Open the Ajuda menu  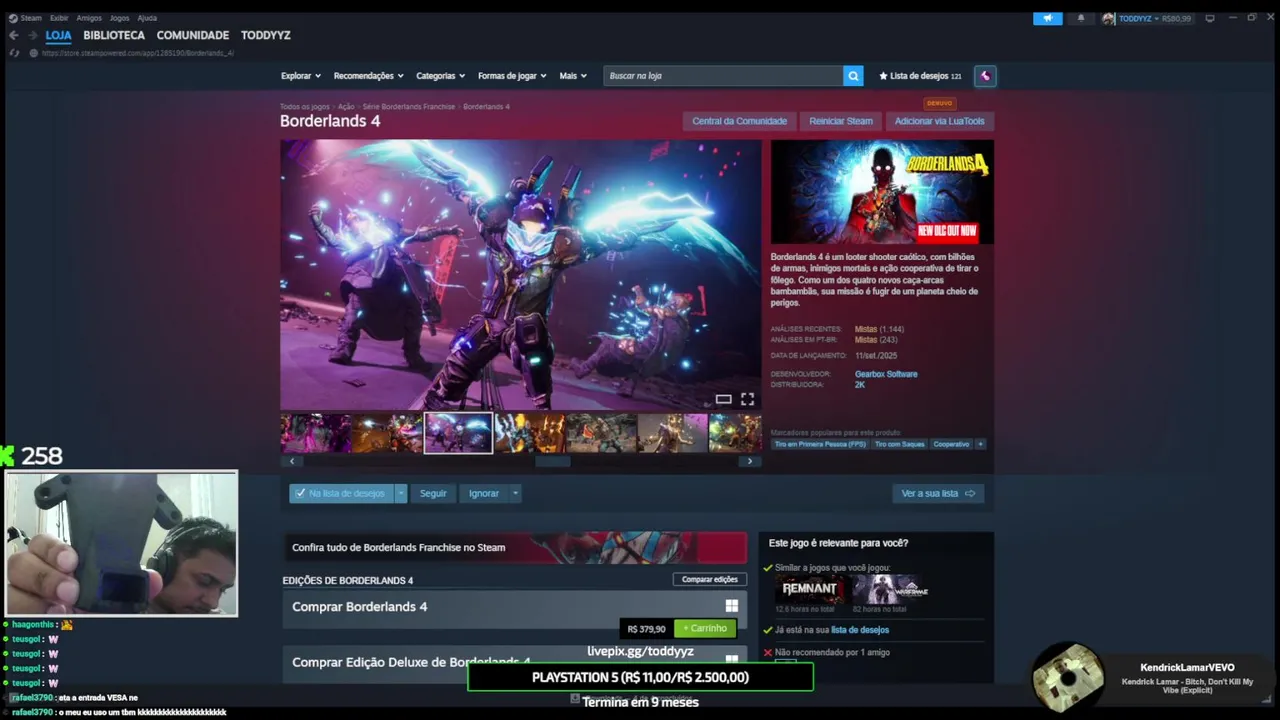(147, 18)
